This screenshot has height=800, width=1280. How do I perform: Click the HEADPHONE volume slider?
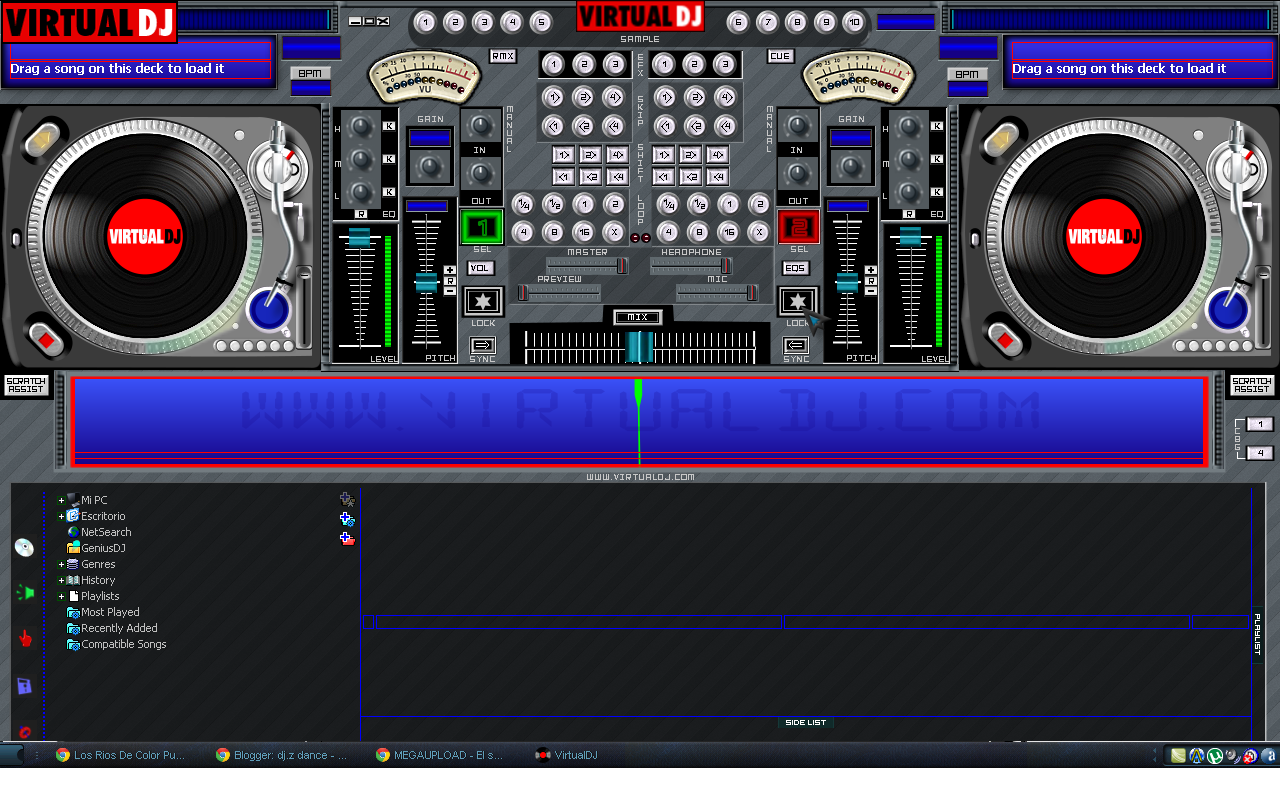[x=691, y=266]
